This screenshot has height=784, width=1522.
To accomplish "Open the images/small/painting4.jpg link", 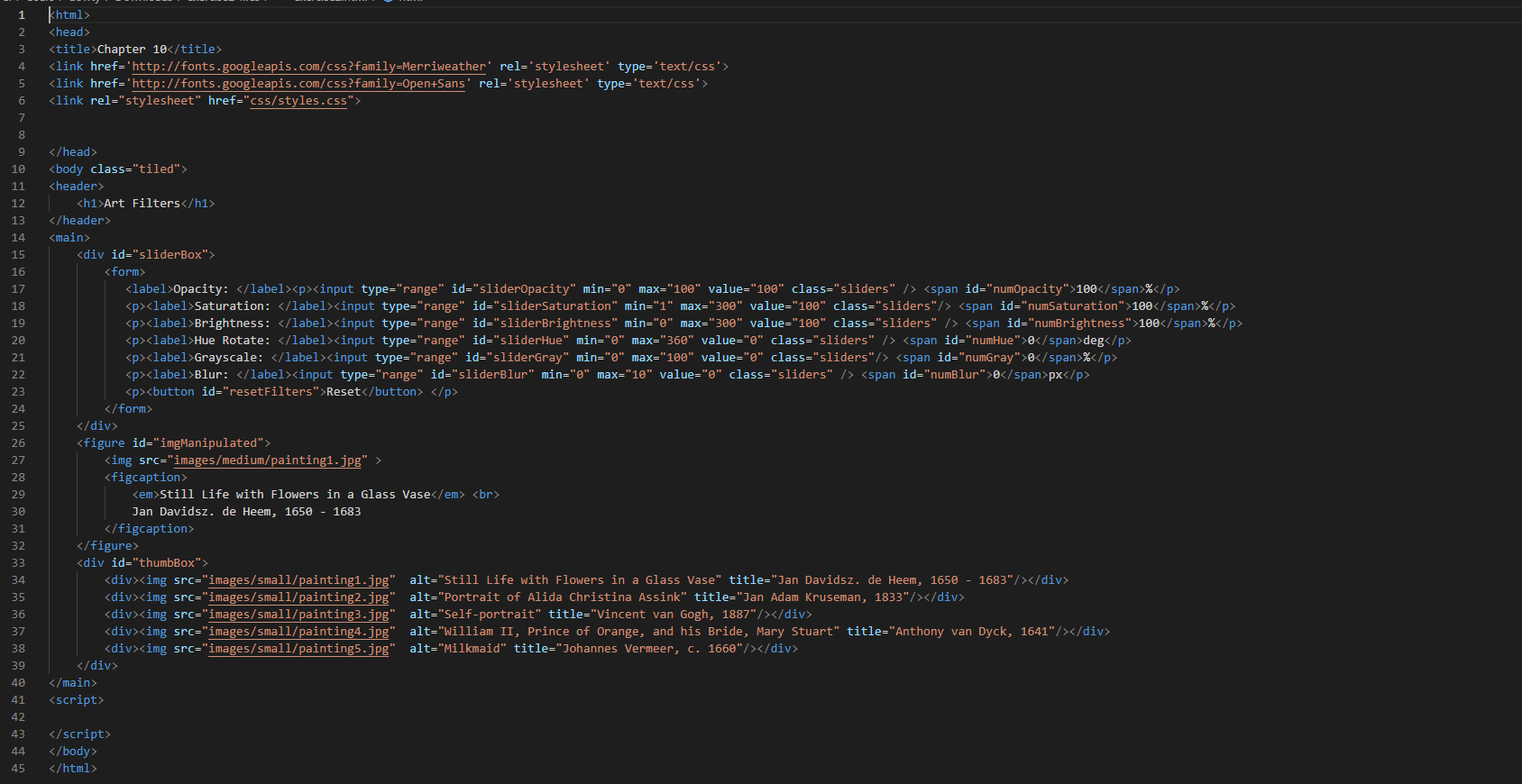I will [x=298, y=632].
